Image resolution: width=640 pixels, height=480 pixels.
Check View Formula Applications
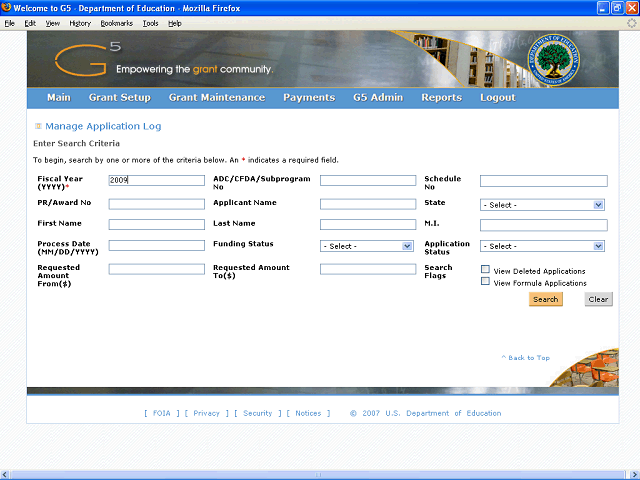point(485,281)
